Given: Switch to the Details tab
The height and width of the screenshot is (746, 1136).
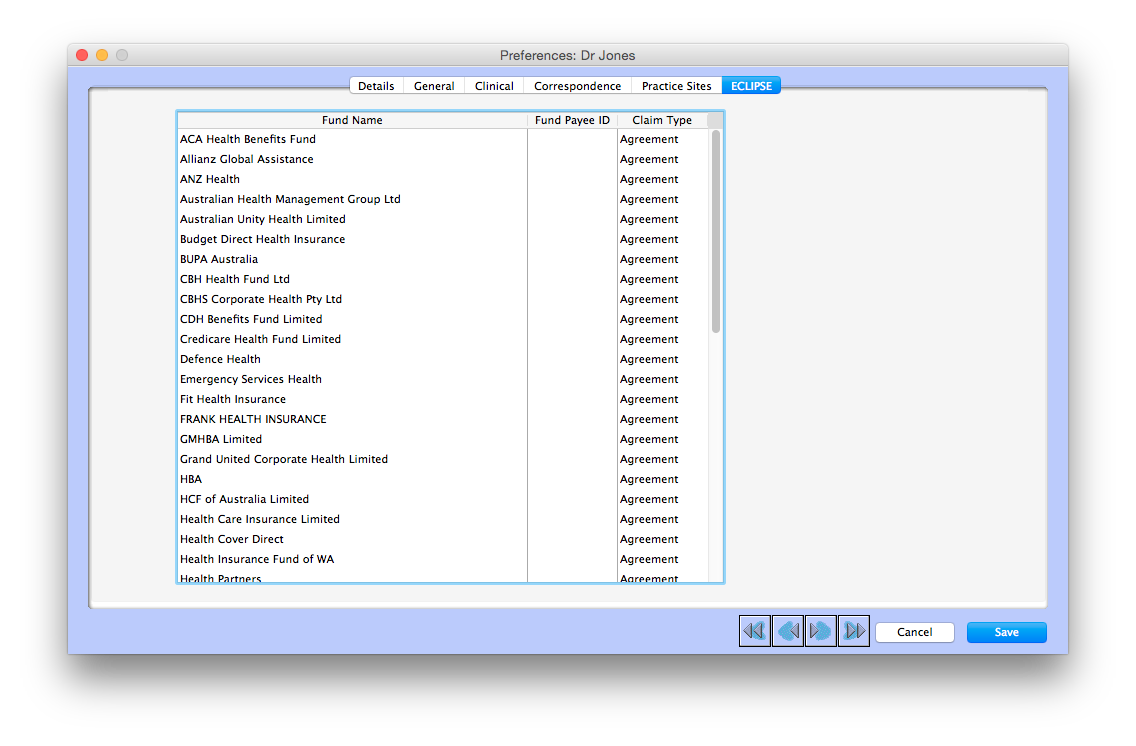Looking at the screenshot, I should 376,85.
